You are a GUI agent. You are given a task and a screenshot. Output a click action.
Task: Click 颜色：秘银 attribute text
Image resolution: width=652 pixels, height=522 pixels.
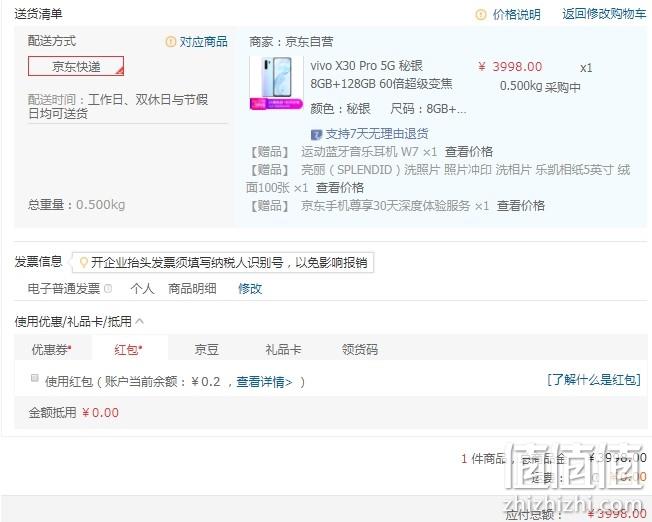coord(340,109)
